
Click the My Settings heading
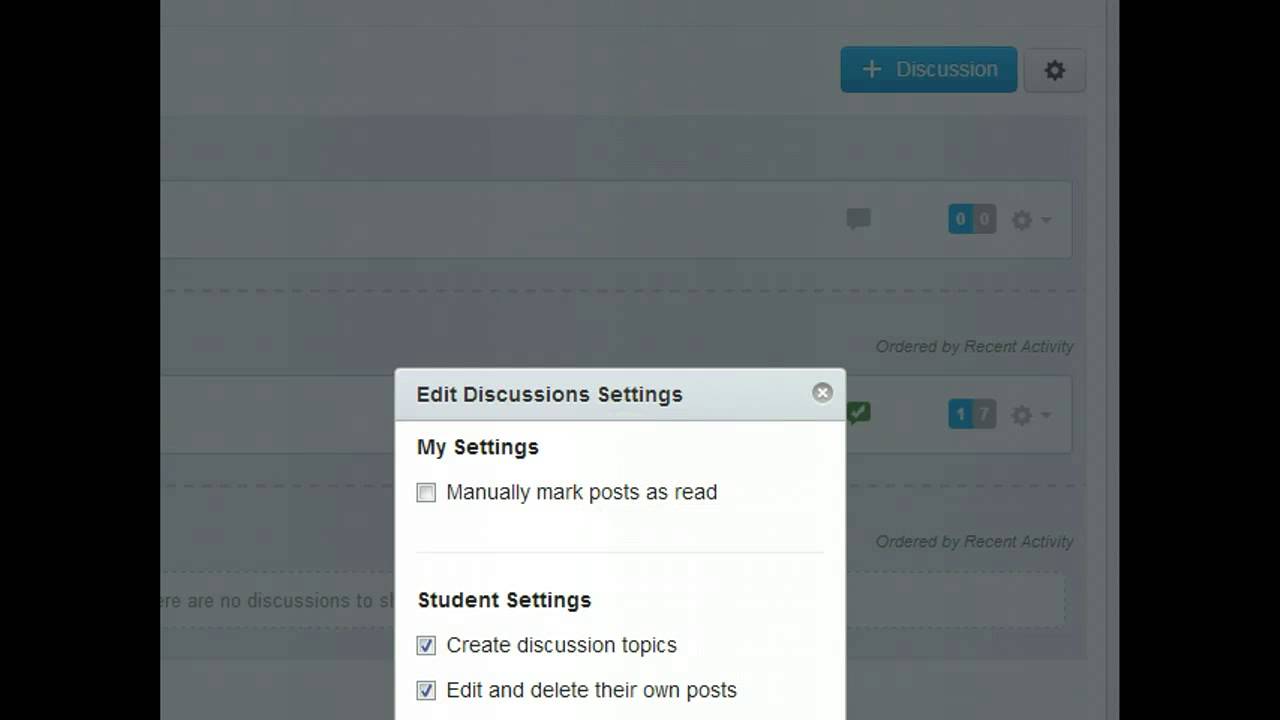(478, 447)
